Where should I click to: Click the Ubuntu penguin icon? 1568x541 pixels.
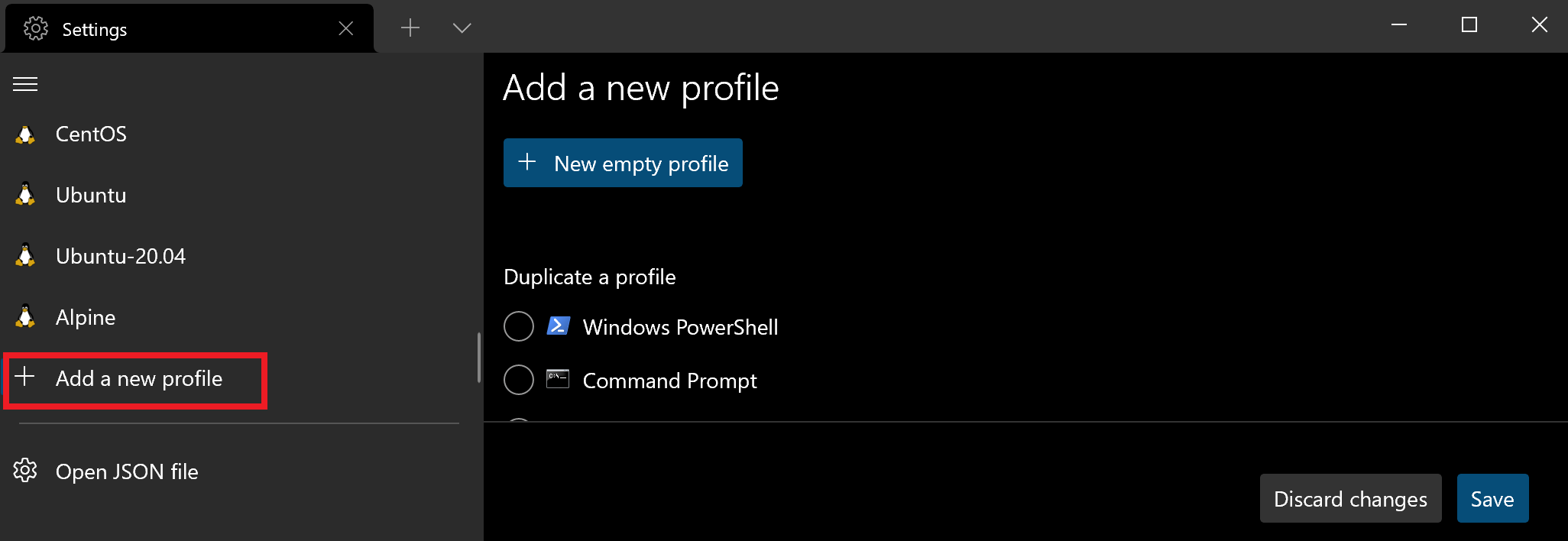(x=25, y=194)
